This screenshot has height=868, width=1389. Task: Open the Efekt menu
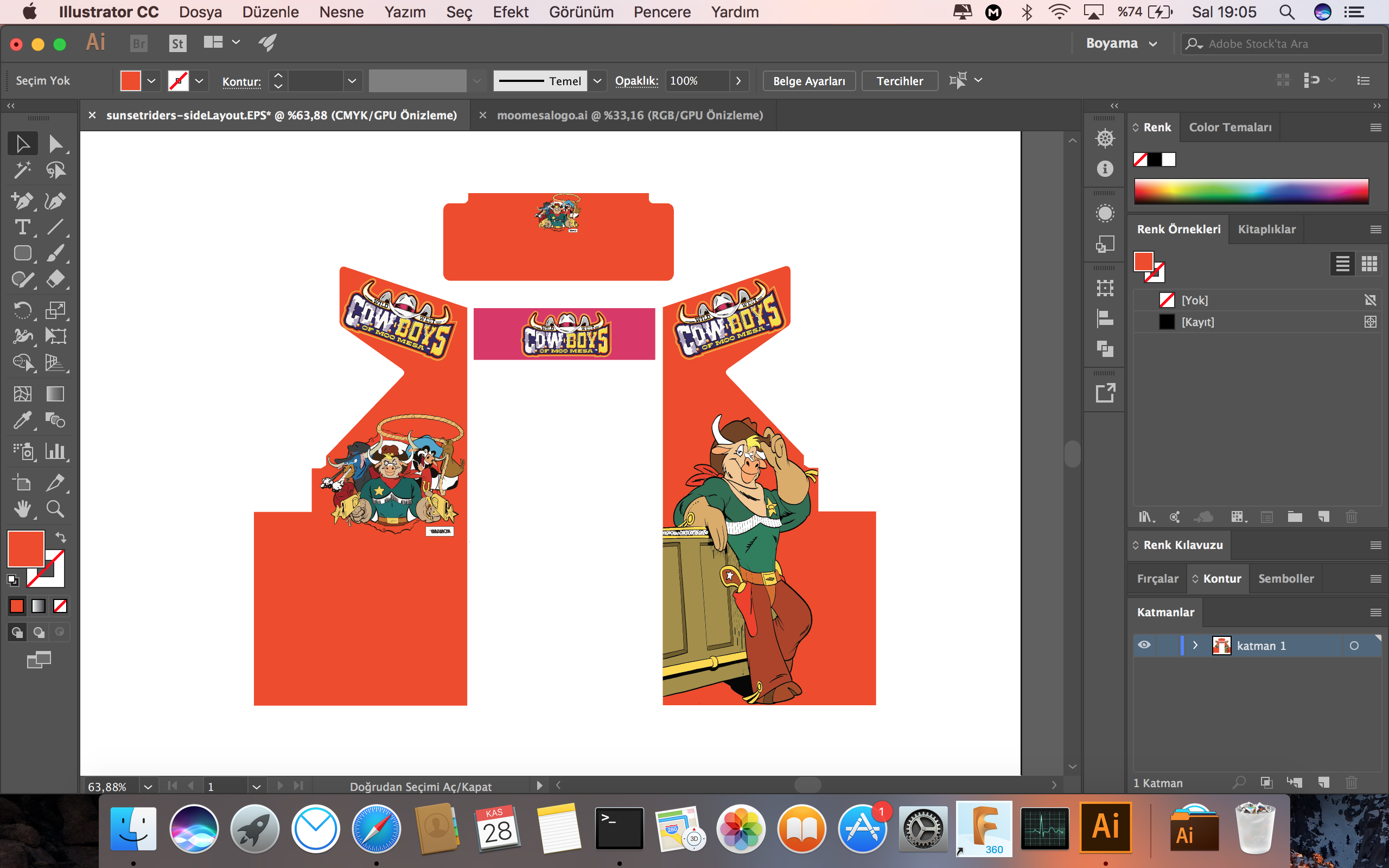tap(510, 12)
